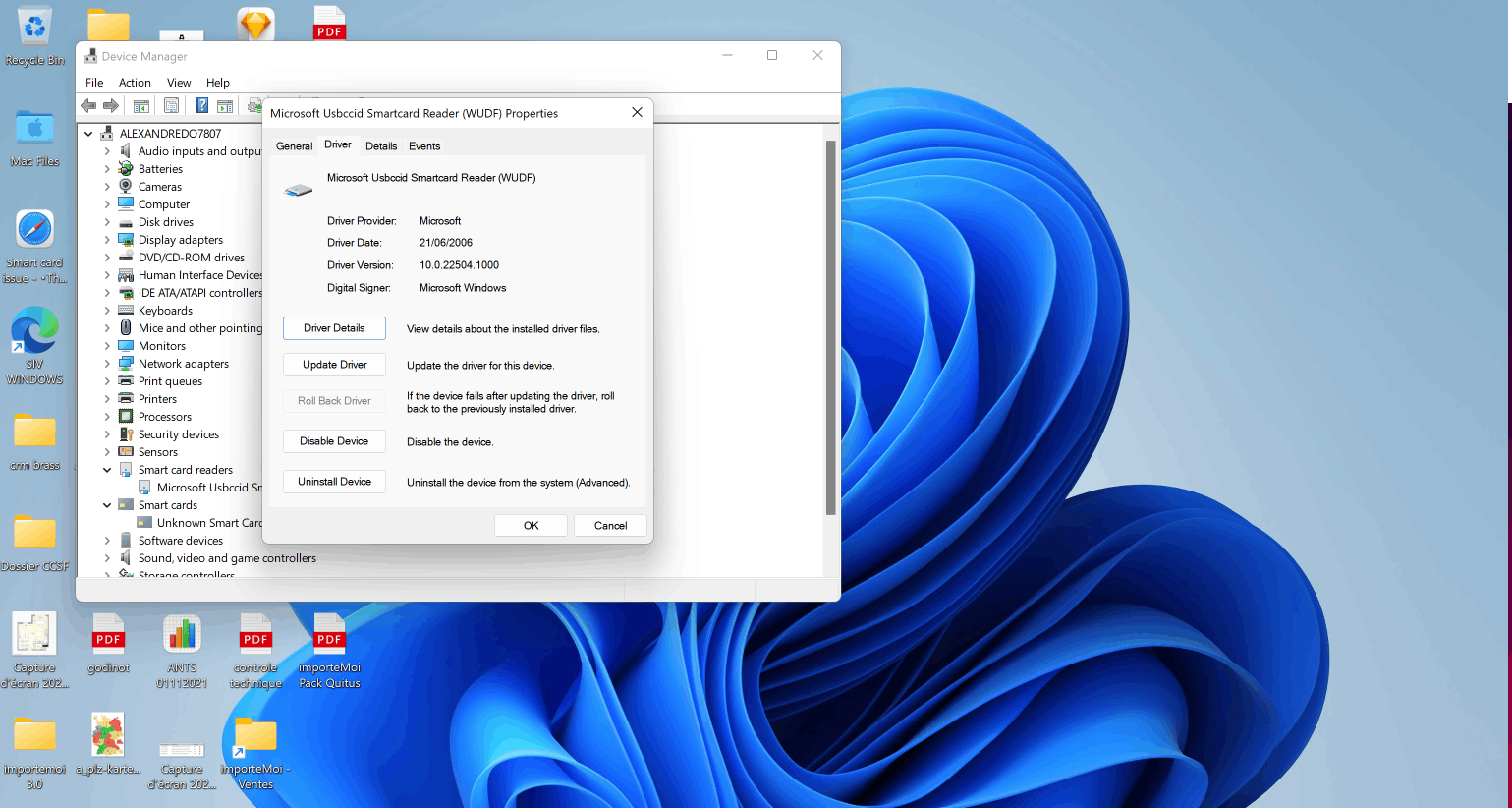This screenshot has height=808, width=1512.
Task: Click the Display adapters category icon
Action: coord(126,239)
